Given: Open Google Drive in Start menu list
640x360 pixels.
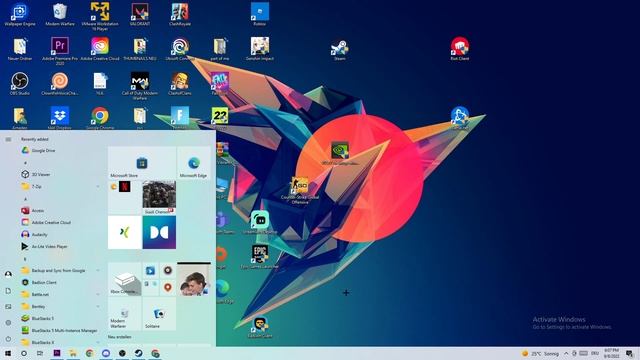Looking at the screenshot, I should click(59, 151).
